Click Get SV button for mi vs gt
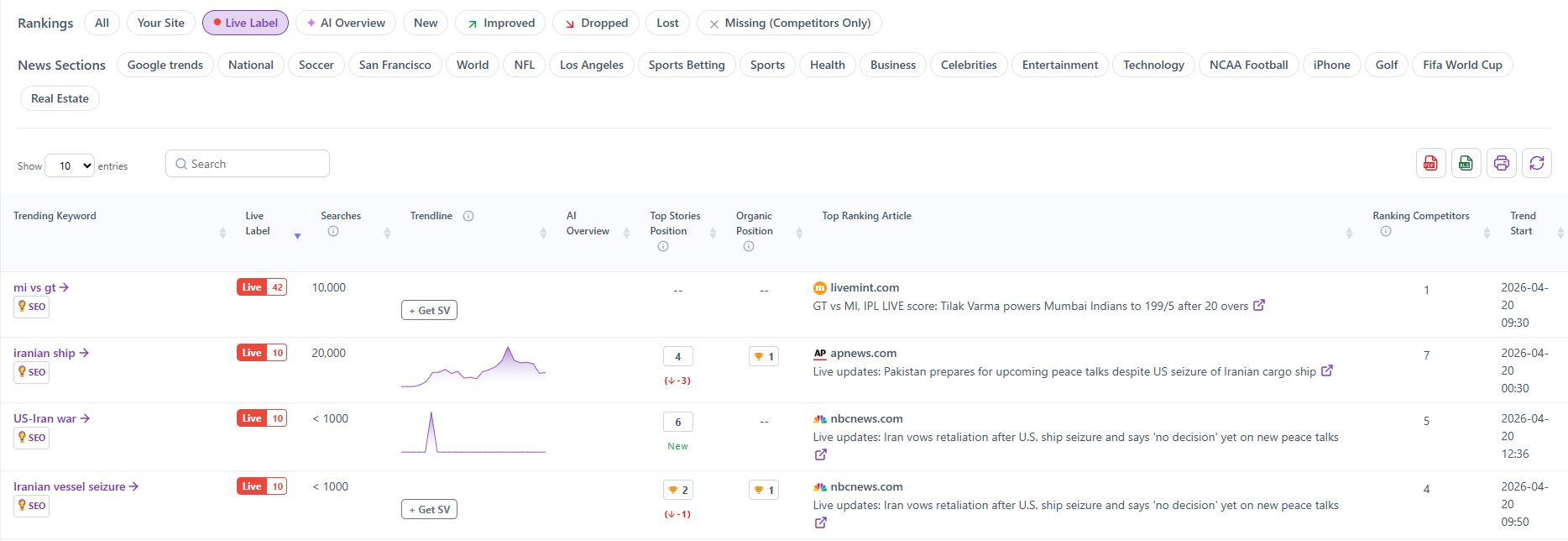The width and height of the screenshot is (1568, 541). [429, 311]
